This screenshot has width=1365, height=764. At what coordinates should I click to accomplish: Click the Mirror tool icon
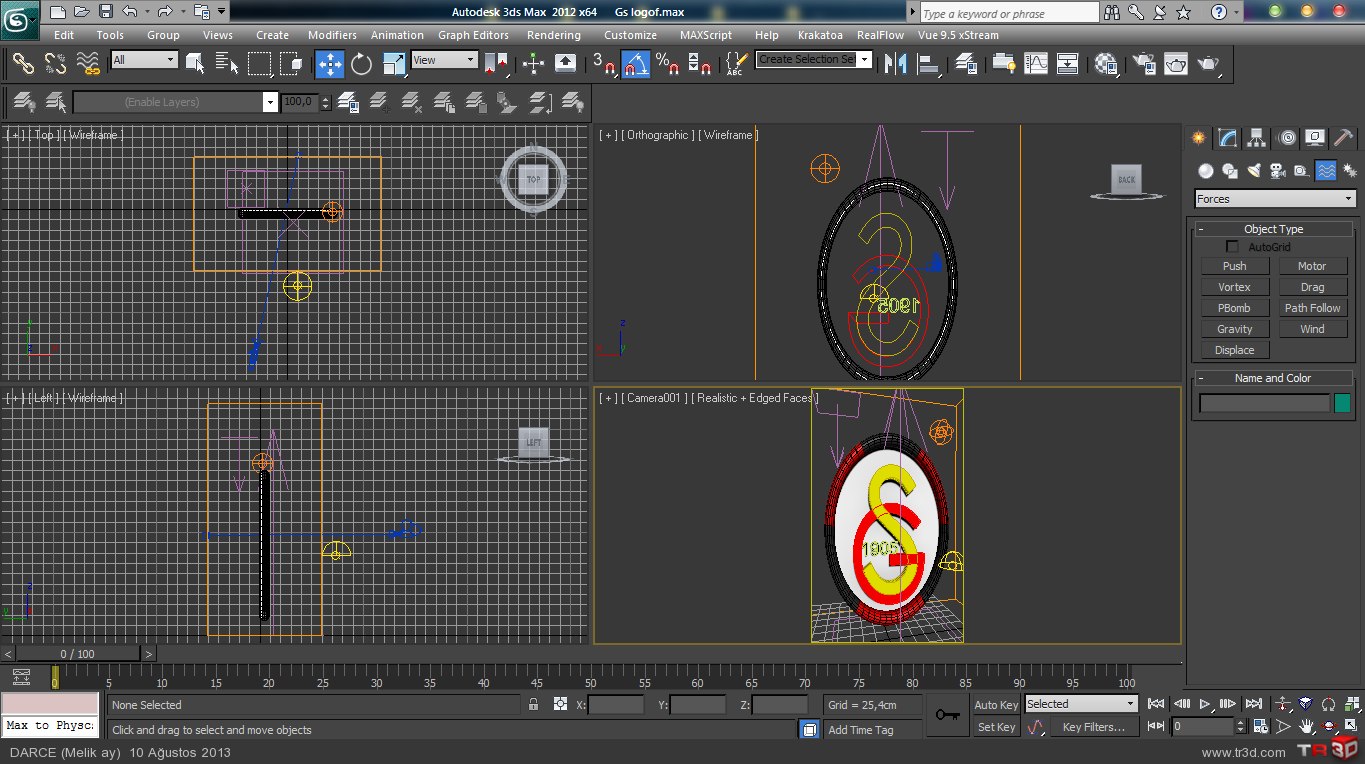click(895, 64)
